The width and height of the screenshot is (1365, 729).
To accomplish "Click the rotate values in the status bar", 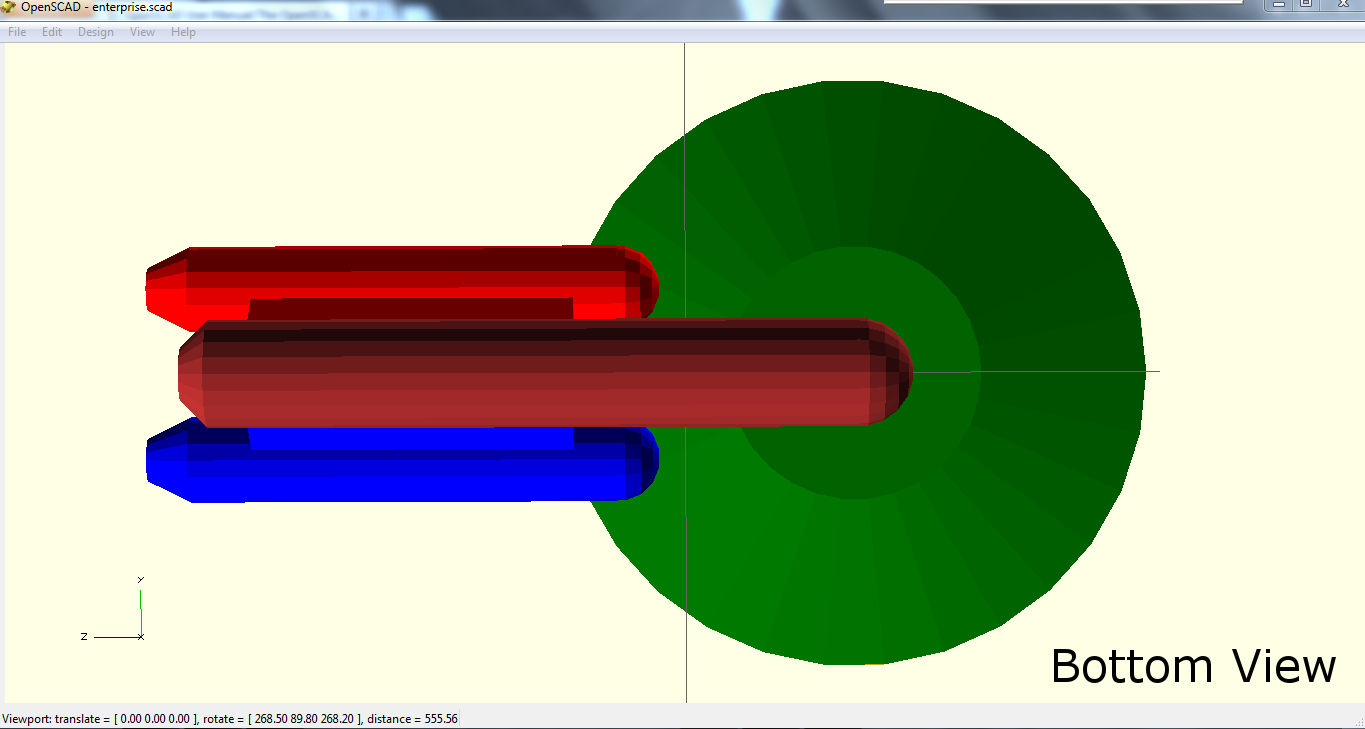I will click(285, 718).
